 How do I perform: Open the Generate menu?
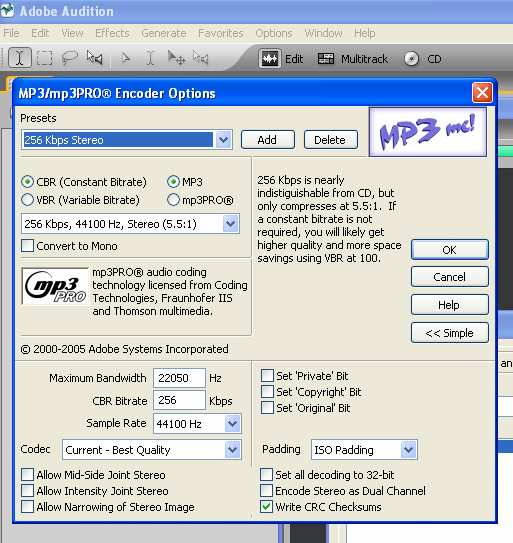click(x=164, y=33)
